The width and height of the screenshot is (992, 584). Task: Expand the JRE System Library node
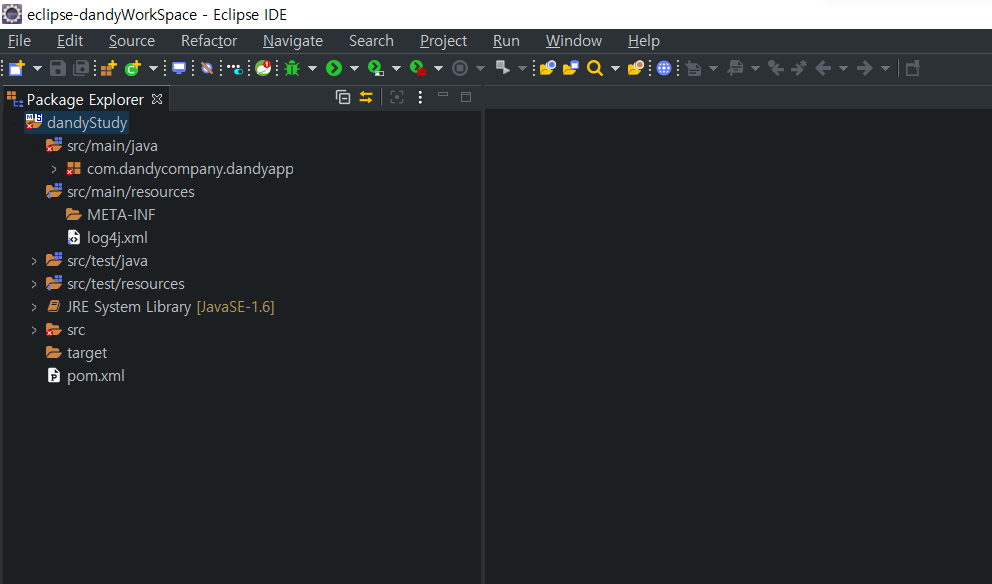[34, 307]
